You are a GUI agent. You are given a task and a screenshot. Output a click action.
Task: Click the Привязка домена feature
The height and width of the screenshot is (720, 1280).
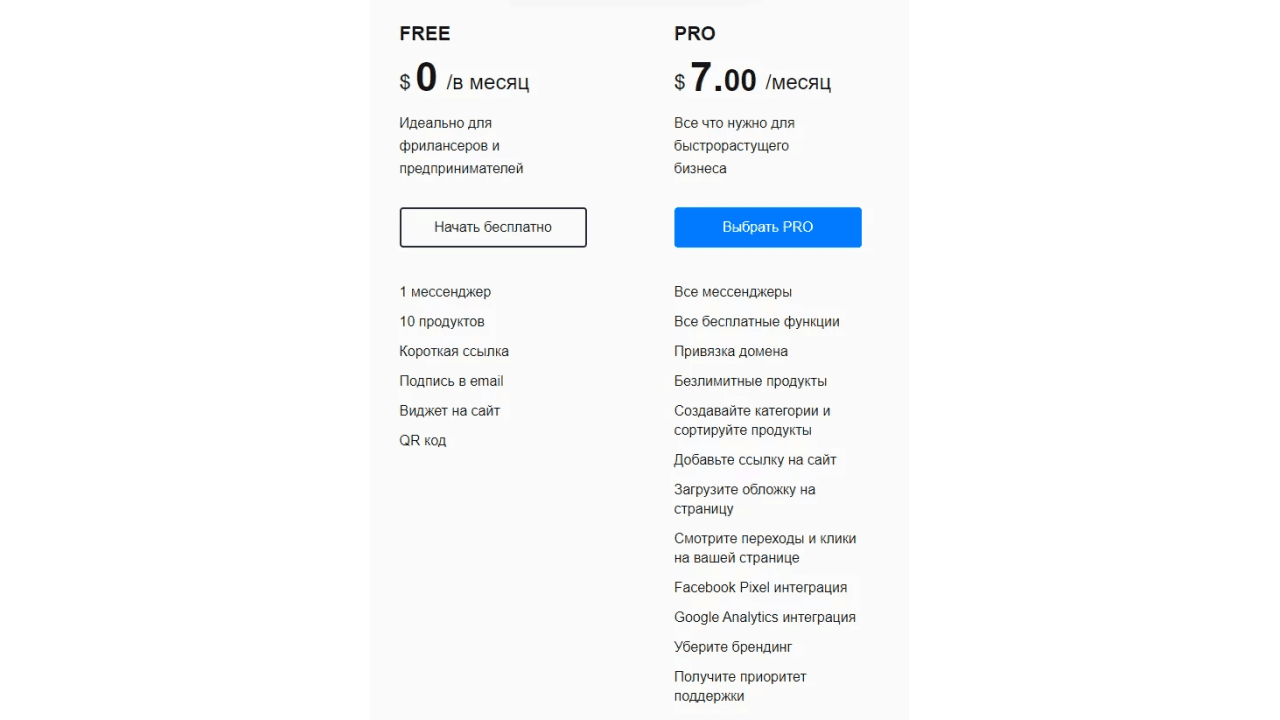click(731, 351)
